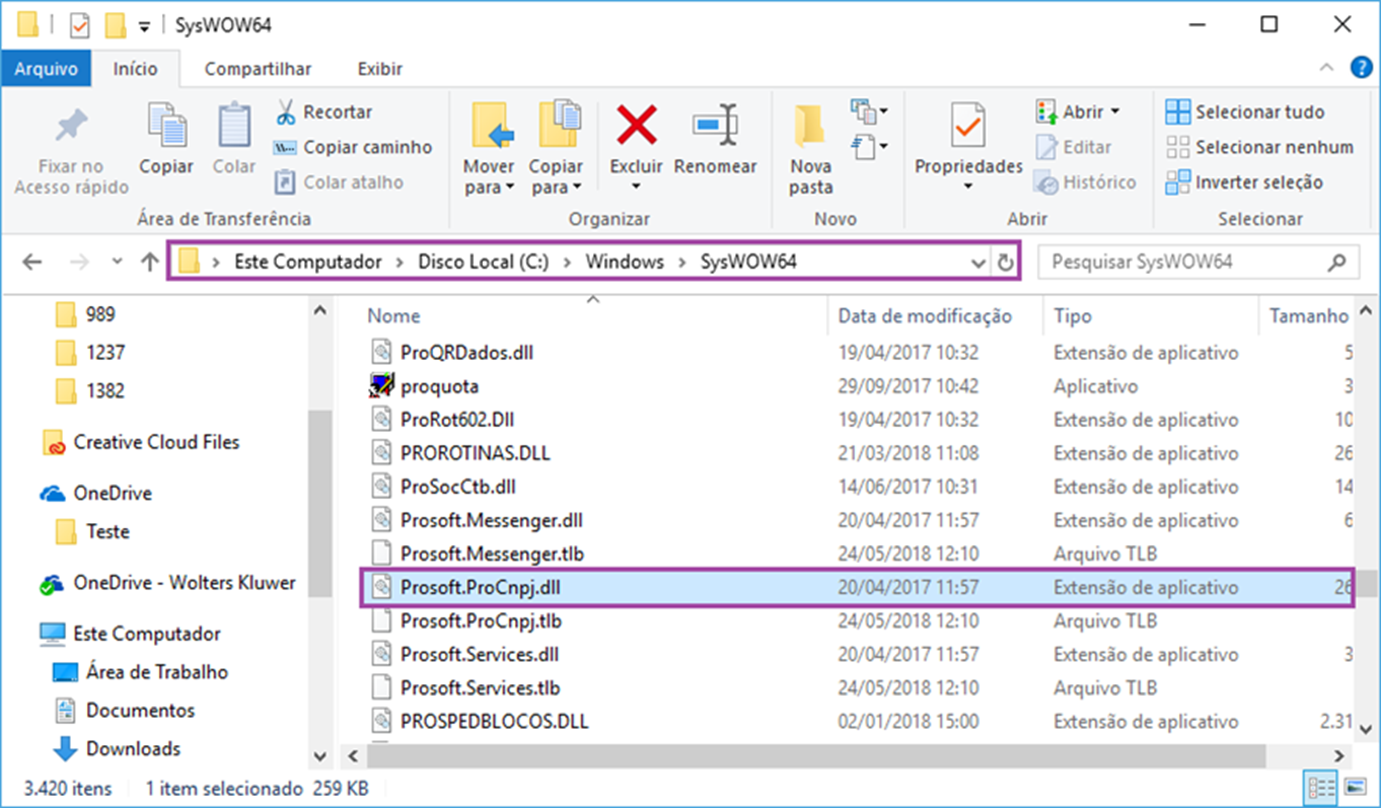Click the Abrir icon in the ribbon
The height and width of the screenshot is (808, 1381).
(x=1046, y=111)
